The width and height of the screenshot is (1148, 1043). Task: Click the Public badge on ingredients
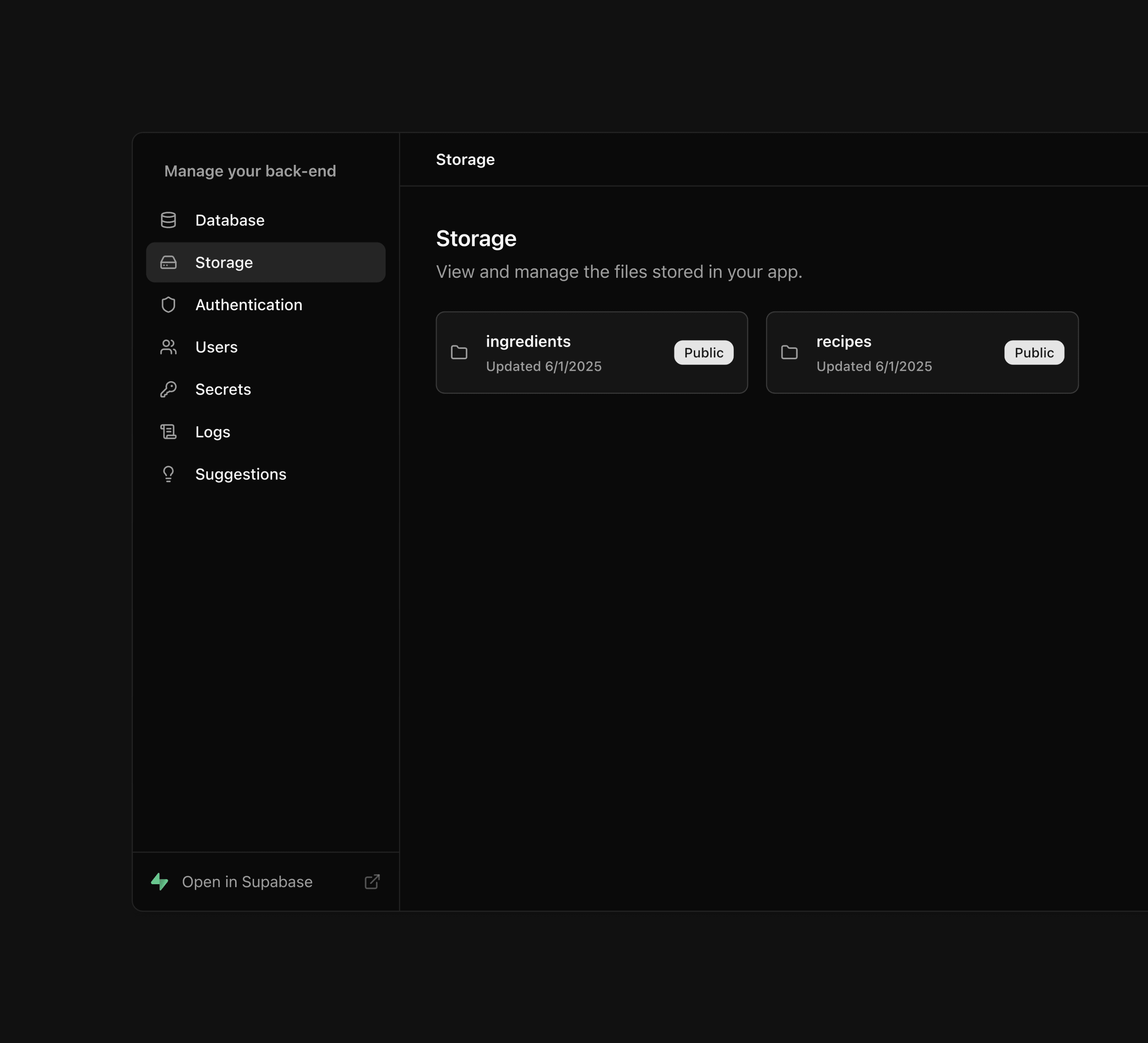tap(704, 353)
